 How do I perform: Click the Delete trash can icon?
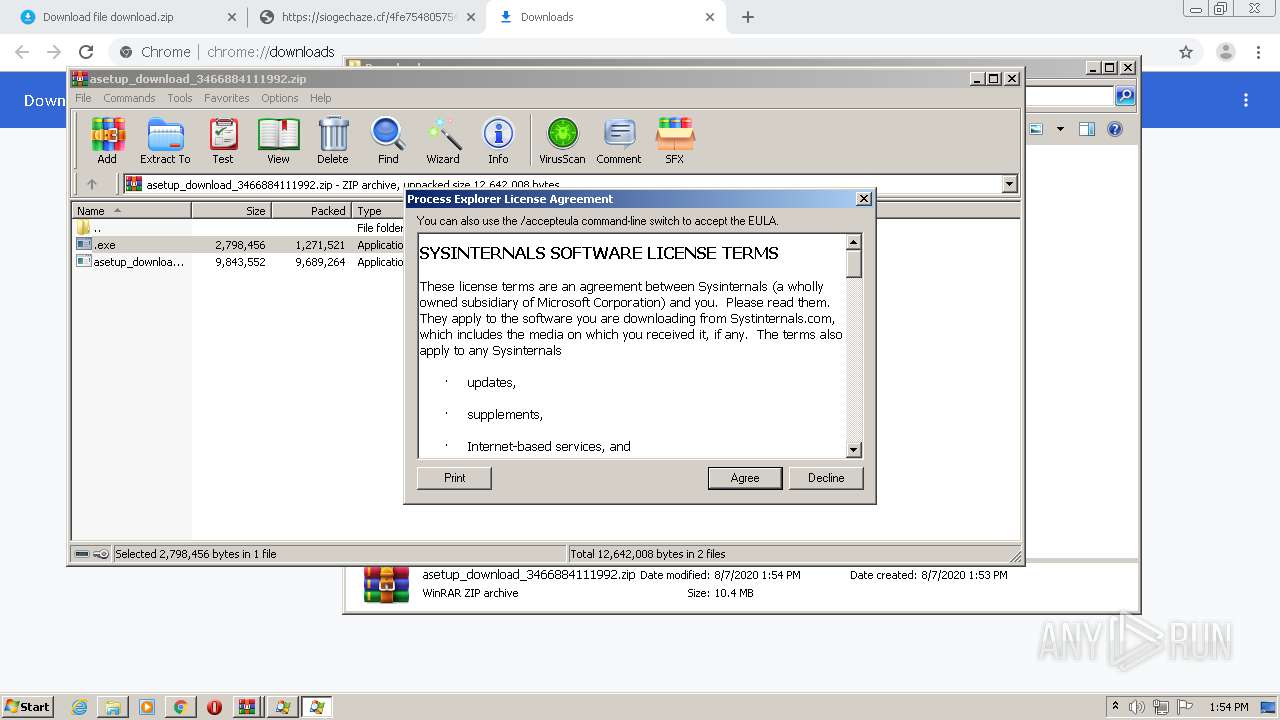coord(333,140)
